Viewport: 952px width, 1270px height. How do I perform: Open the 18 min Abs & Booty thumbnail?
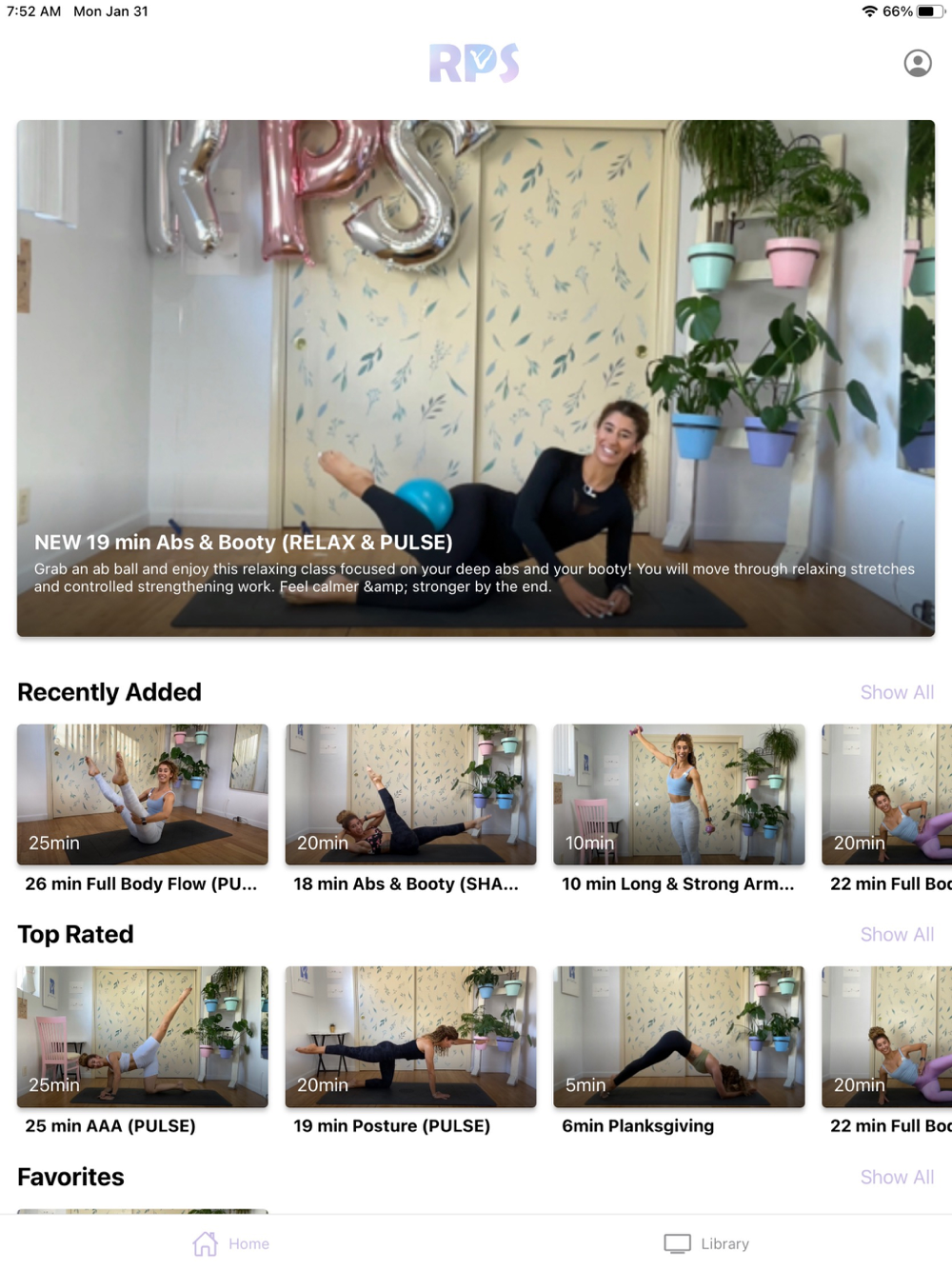tap(411, 794)
